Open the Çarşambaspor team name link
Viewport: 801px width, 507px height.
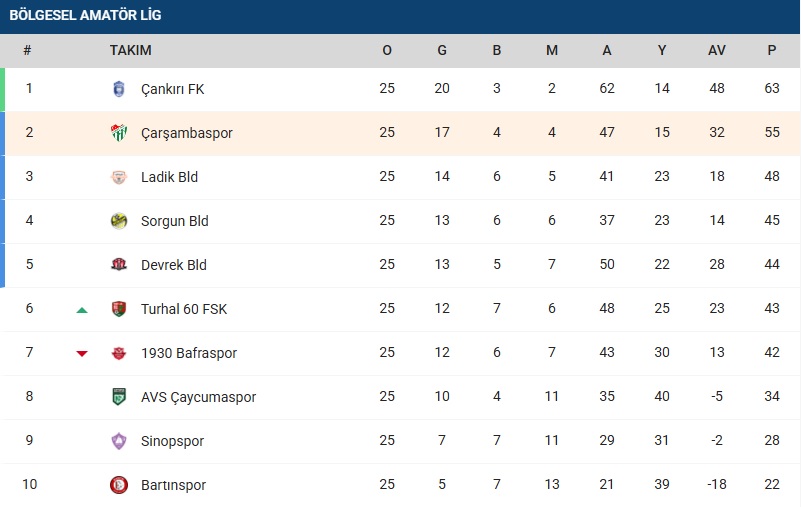[186, 133]
